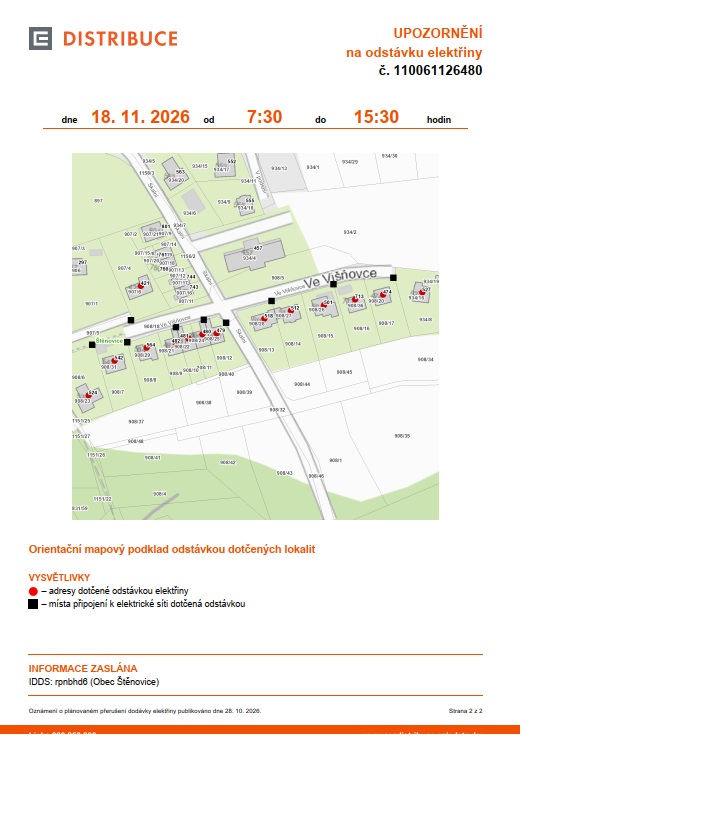Click black connection square left of Štěnovice label
This screenshot has height=829, width=720.
(x=92, y=345)
